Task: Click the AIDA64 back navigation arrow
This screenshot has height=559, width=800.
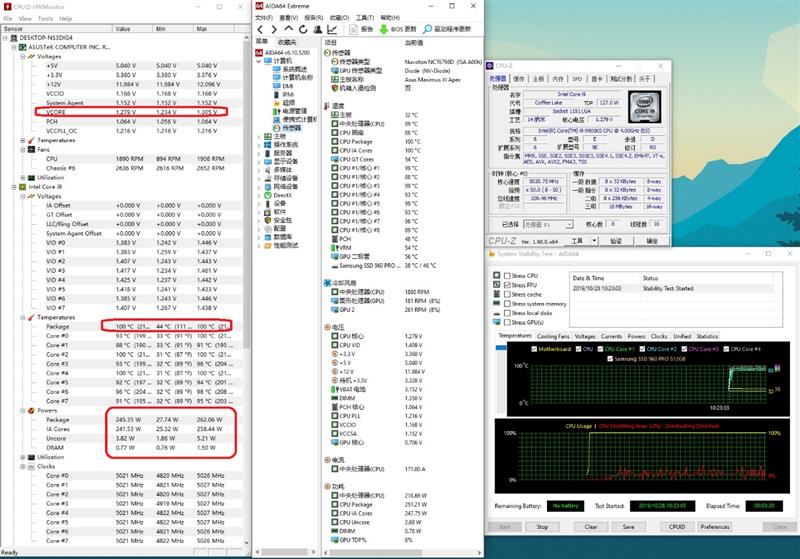Action: pos(261,30)
